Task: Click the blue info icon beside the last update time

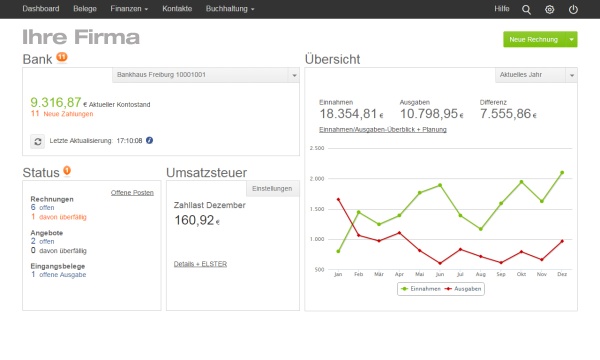Action: (149, 140)
